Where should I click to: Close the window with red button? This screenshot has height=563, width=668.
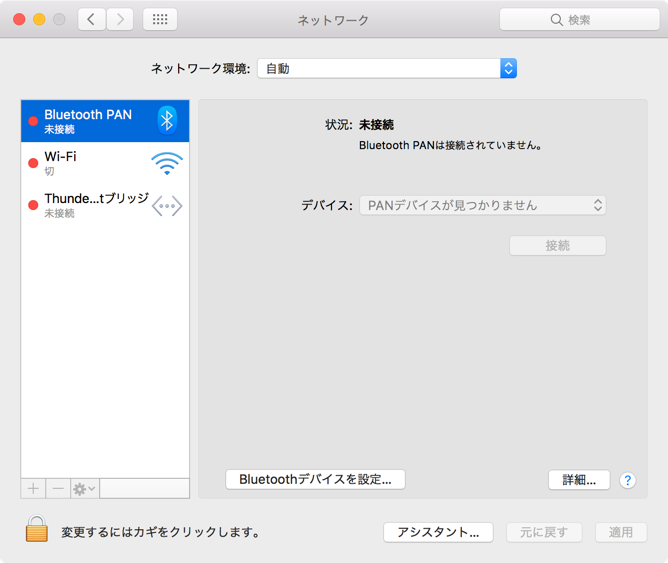19,20
